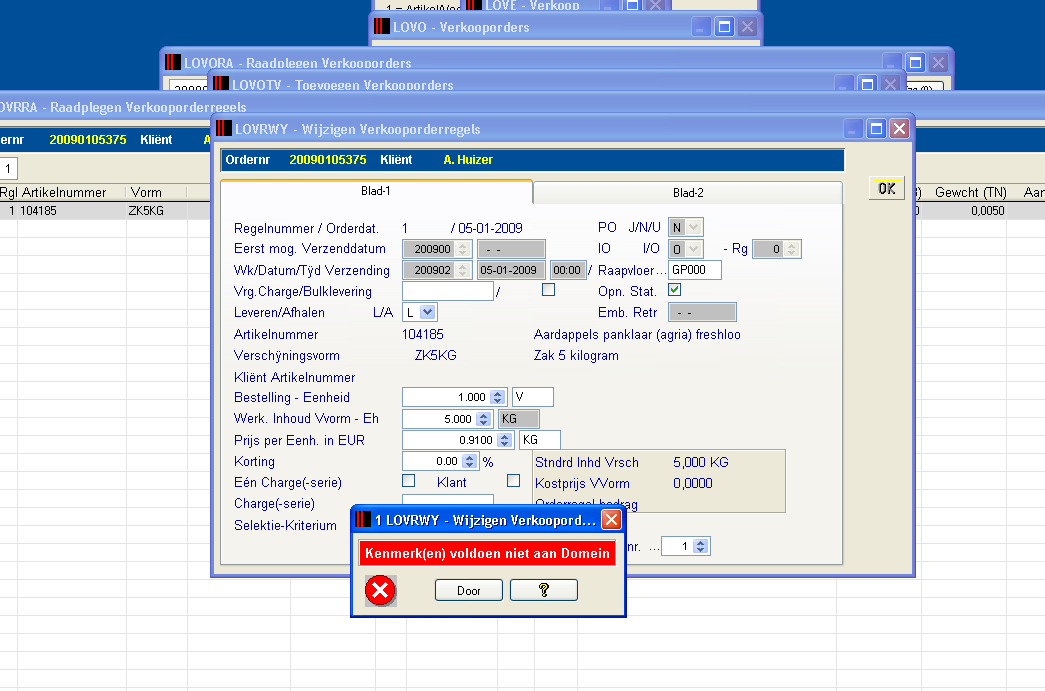
Task: Maximize the LOVRWY window
Action: click(x=876, y=129)
